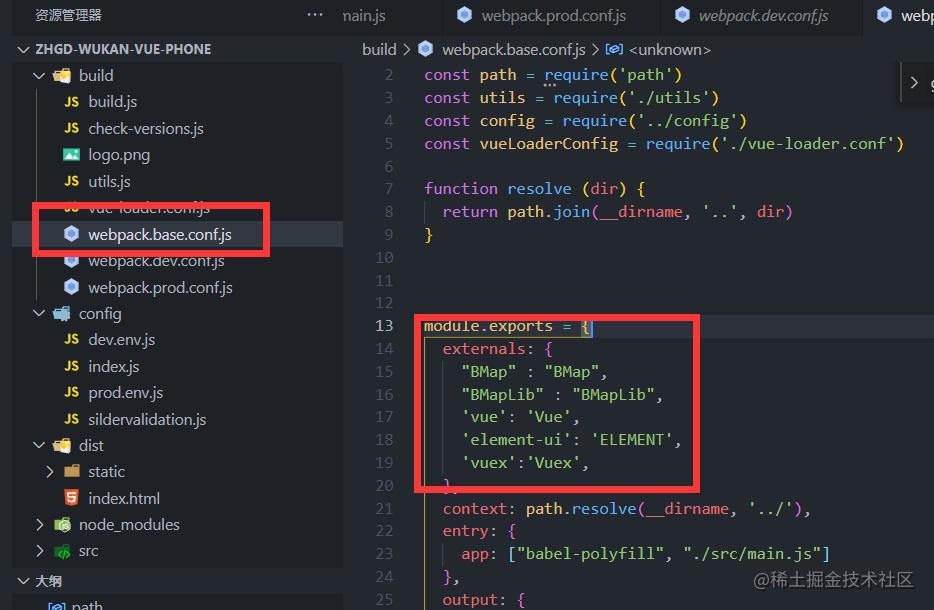
Task: Expand the collapsed widget chevron at editor right
Action: tap(914, 83)
